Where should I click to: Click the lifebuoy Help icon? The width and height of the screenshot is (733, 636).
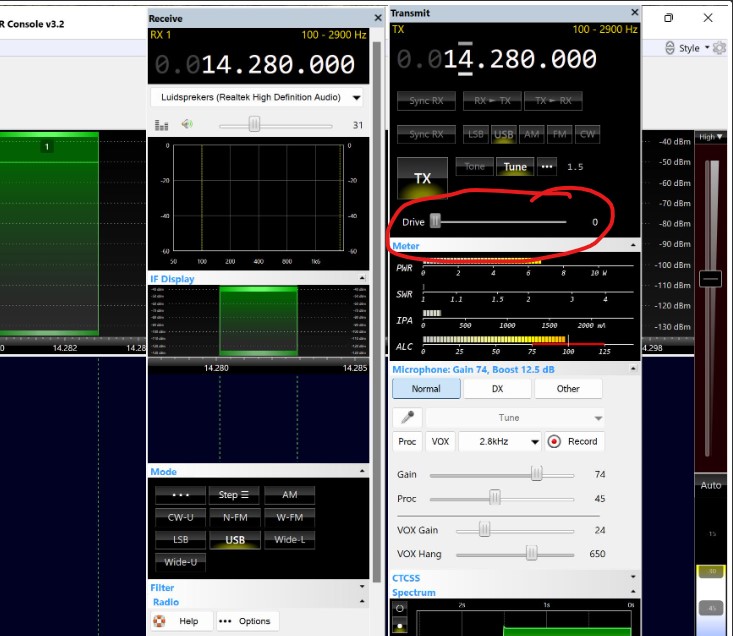tap(159, 621)
